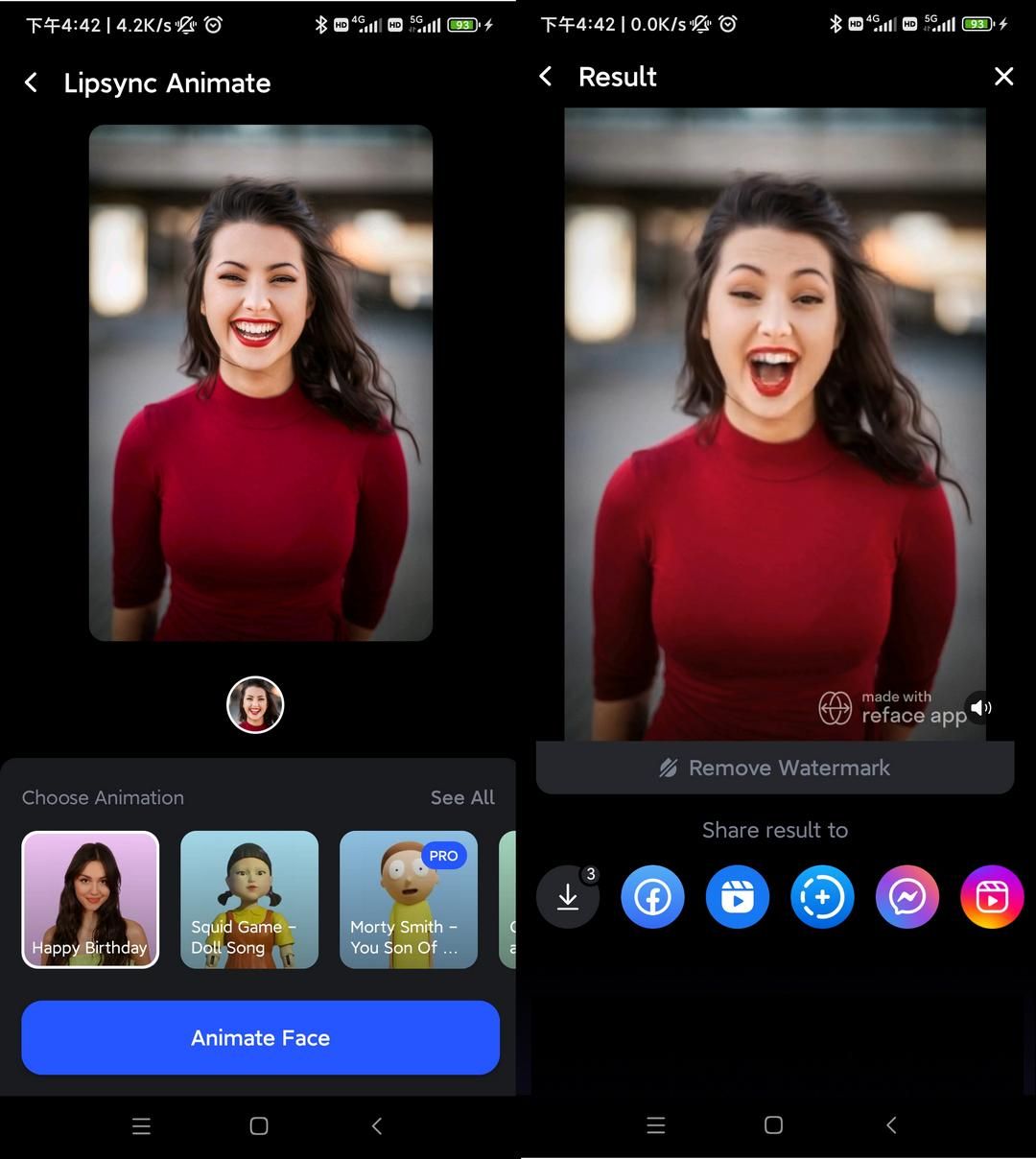
Task: Tap the Lipsync Animate title
Action: (x=167, y=83)
